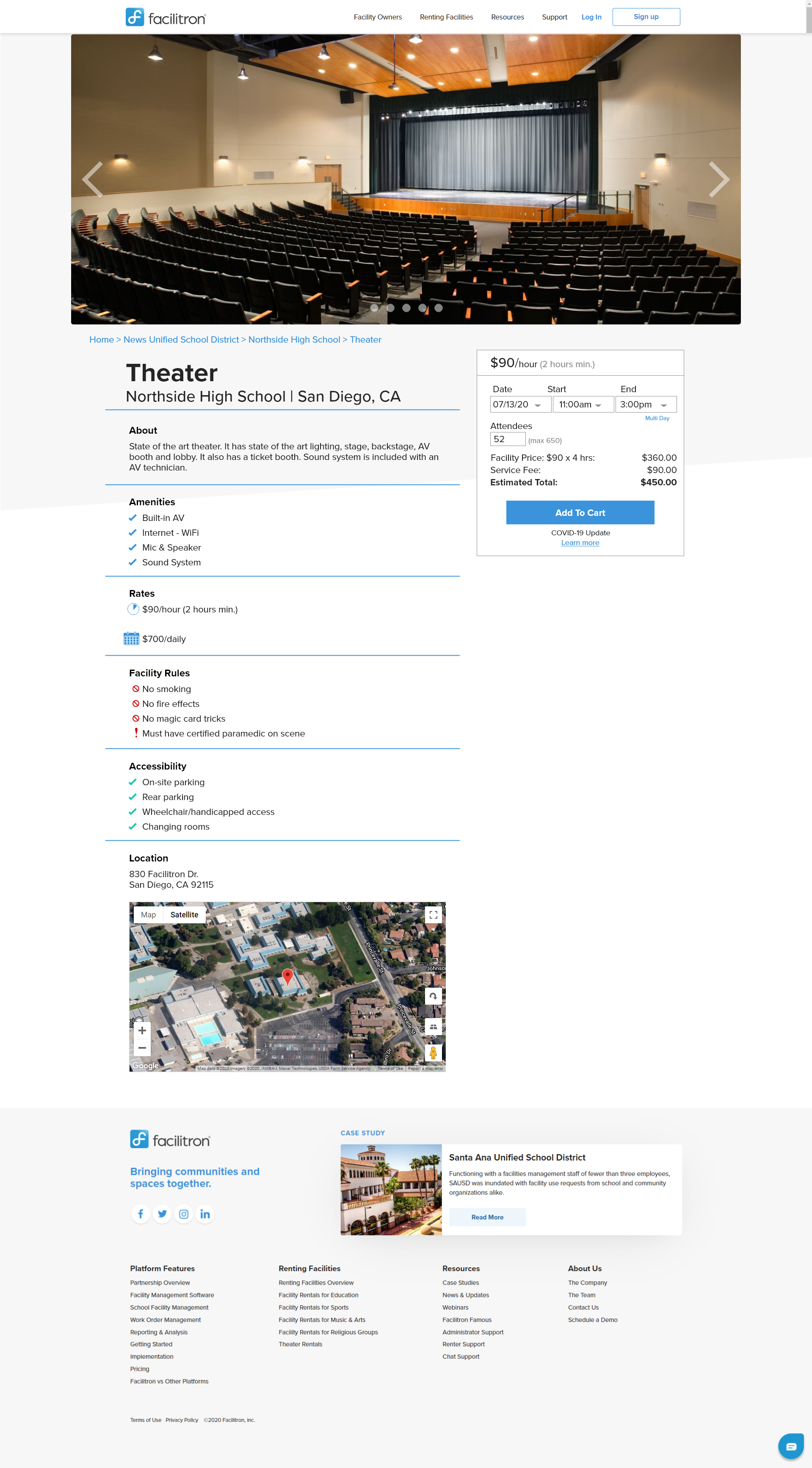Click the footer Facilitron logo

point(170,1140)
